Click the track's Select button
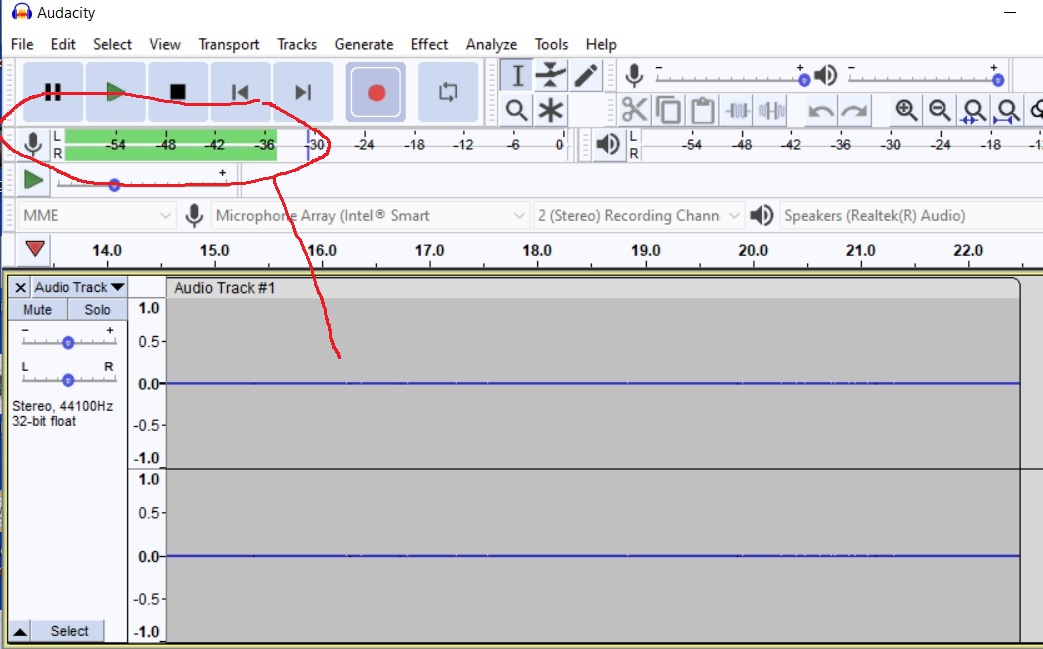Viewport: 1043px width, 649px height. pyautogui.click(x=69, y=631)
